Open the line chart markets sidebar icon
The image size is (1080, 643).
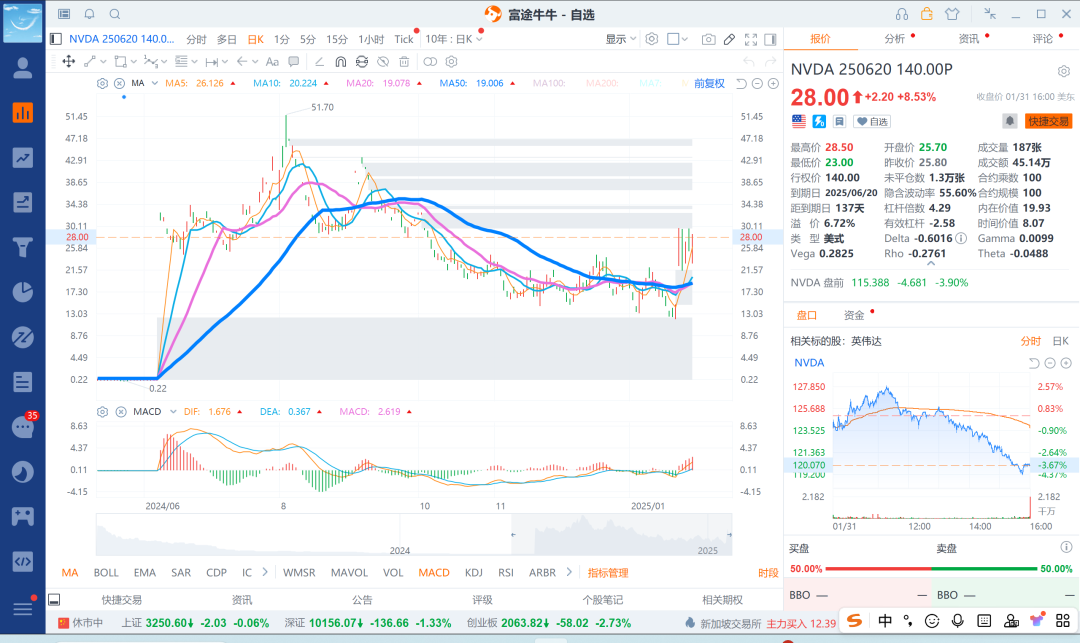coord(23,158)
